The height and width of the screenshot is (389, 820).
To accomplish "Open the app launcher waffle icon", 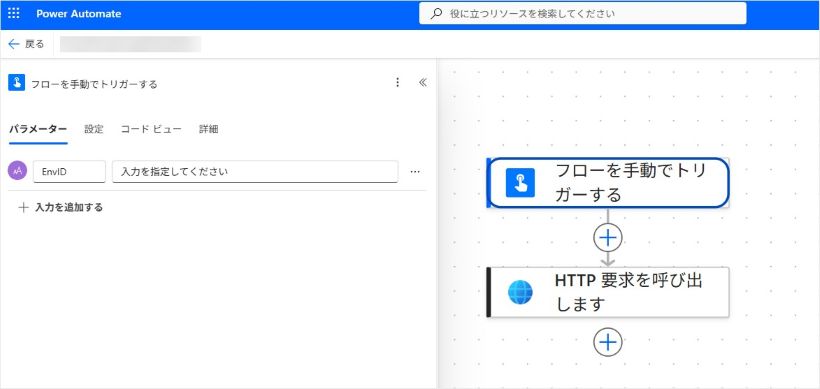I will pyautogui.click(x=14, y=14).
